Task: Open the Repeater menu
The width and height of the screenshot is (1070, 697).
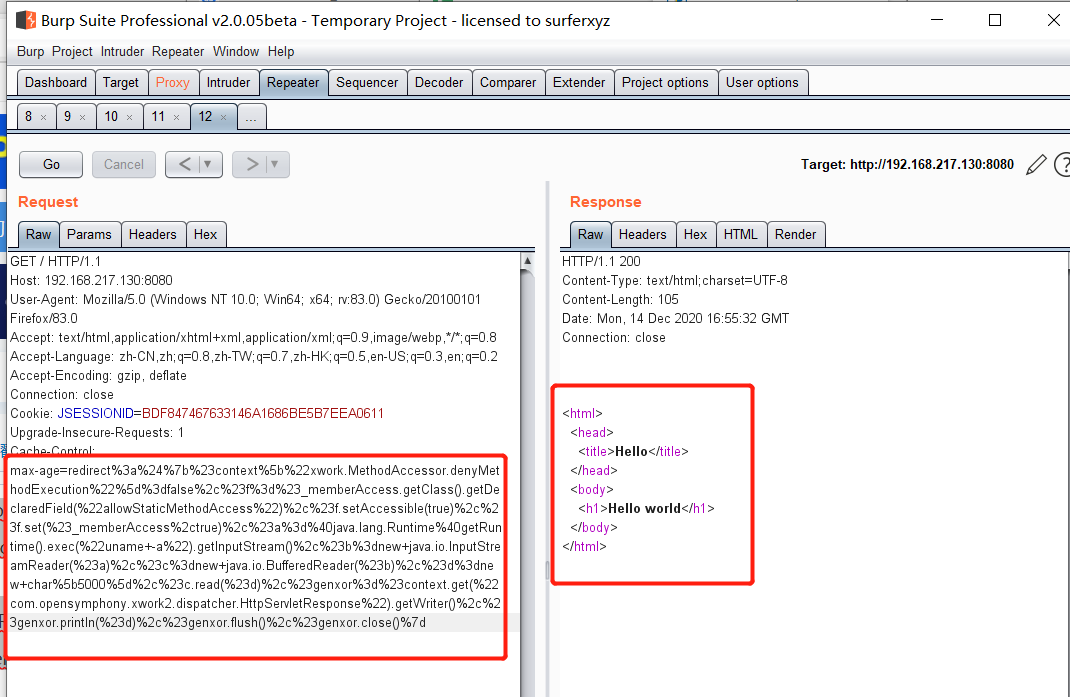Action: pos(178,51)
